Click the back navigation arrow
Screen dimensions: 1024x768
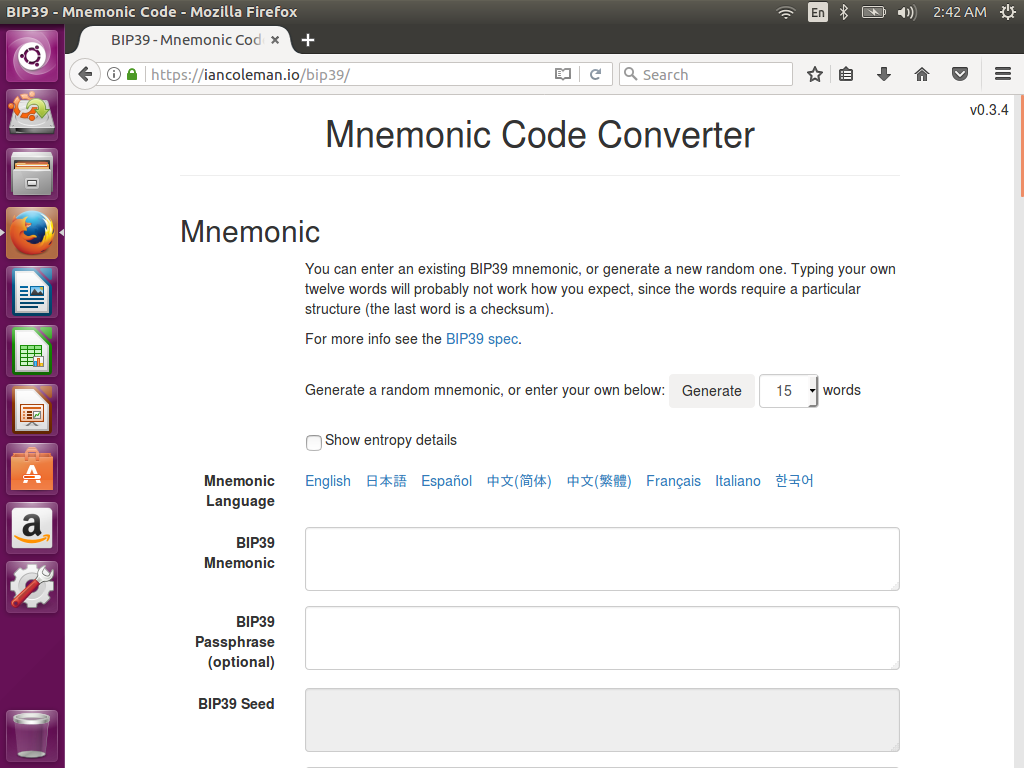[x=86, y=73]
